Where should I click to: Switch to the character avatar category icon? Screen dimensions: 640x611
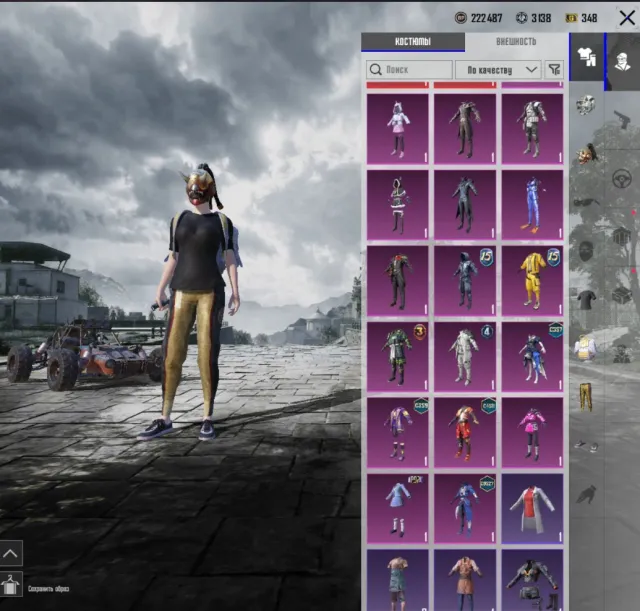pyautogui.click(x=623, y=61)
